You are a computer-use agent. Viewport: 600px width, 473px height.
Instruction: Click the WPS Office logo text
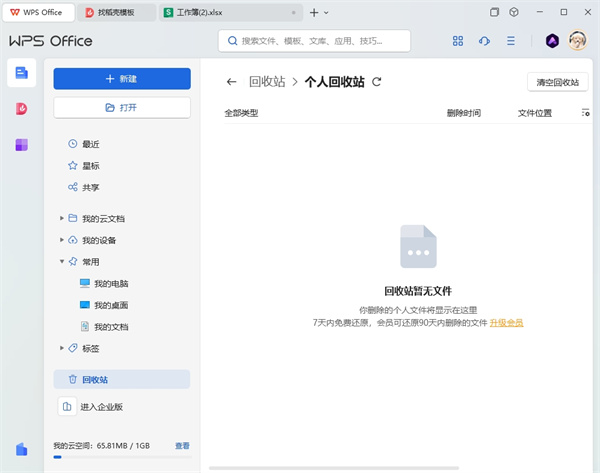pyautogui.click(x=51, y=41)
